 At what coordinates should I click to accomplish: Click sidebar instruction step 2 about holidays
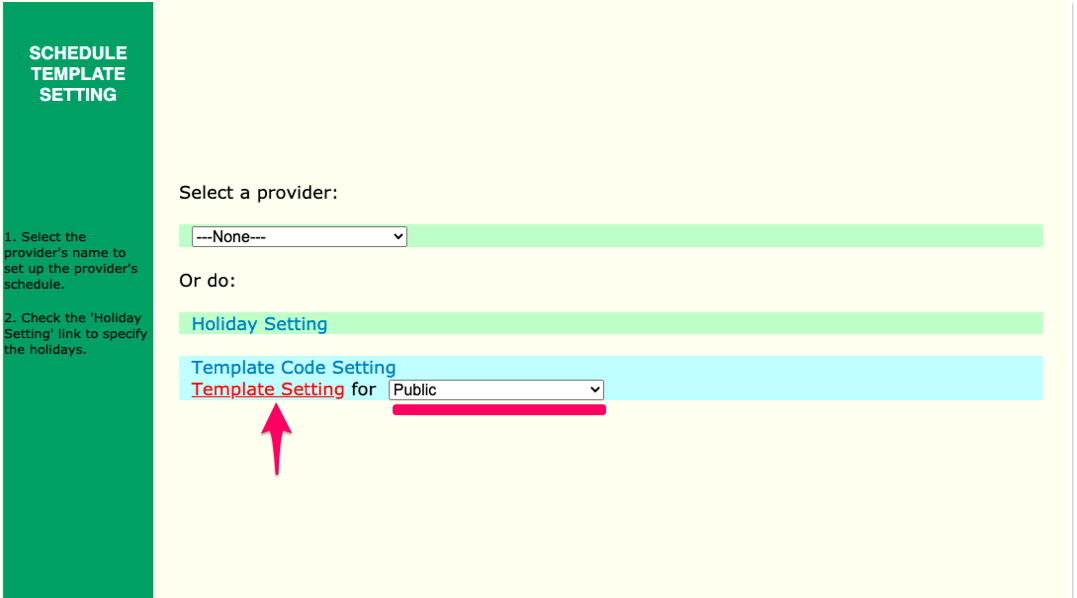75,334
